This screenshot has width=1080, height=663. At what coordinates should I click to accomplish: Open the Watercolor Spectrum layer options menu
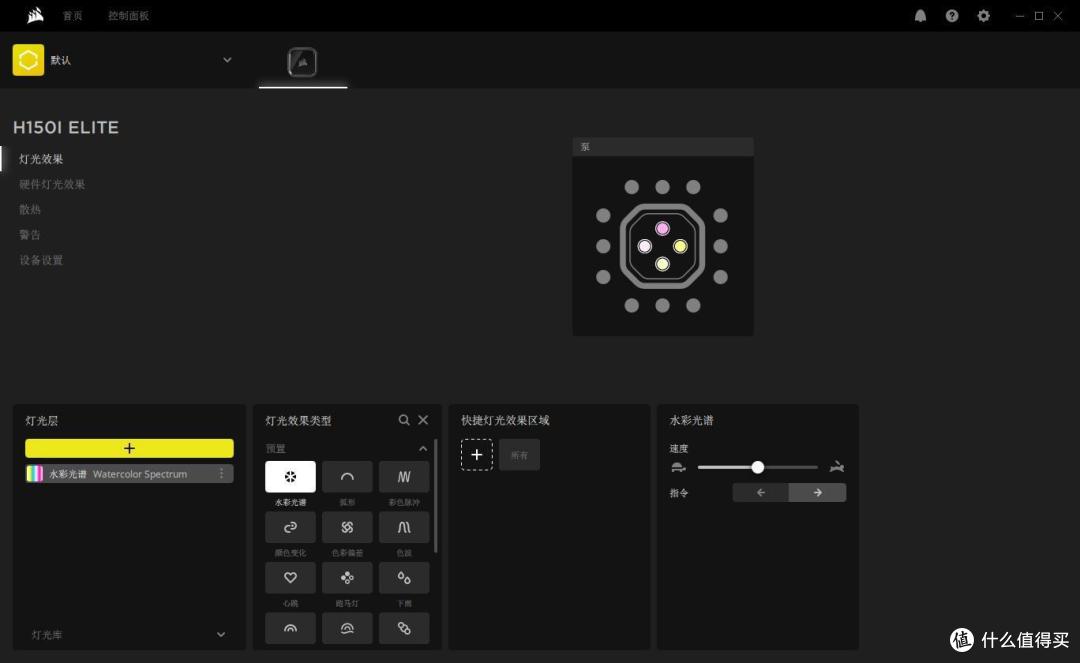221,474
